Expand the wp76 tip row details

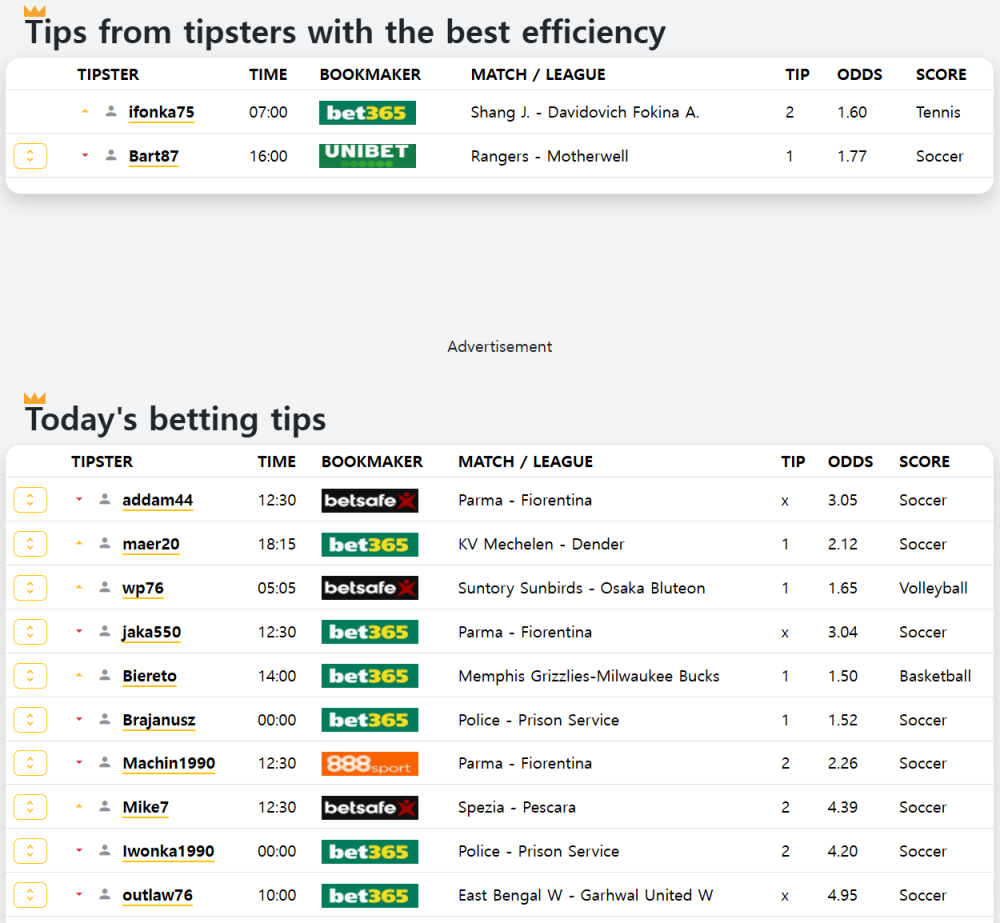(30, 587)
